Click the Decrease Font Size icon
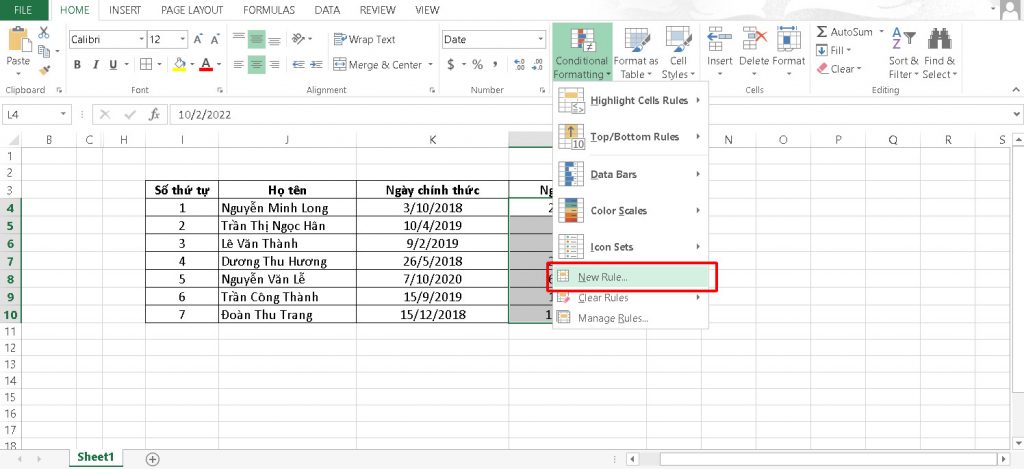 click(x=214, y=40)
